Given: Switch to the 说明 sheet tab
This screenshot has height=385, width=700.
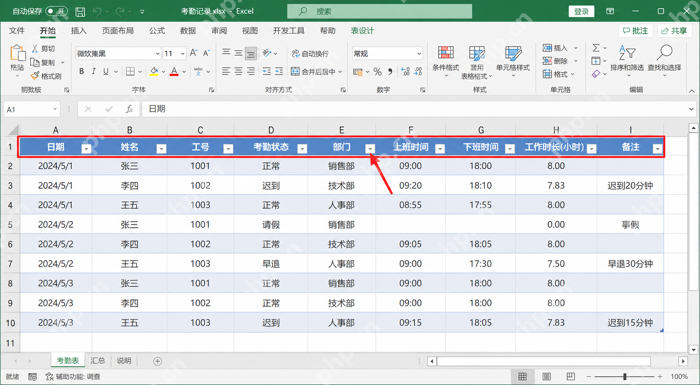Looking at the screenshot, I should pos(124,361).
